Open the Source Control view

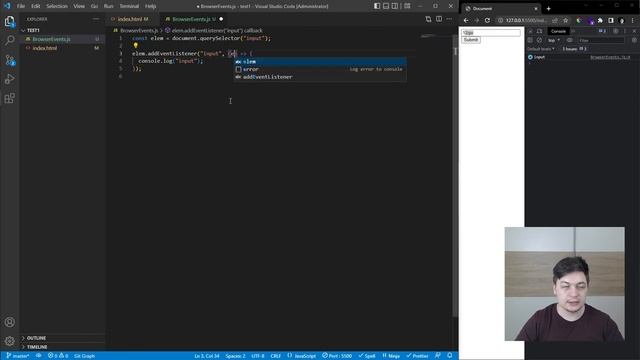point(9,60)
